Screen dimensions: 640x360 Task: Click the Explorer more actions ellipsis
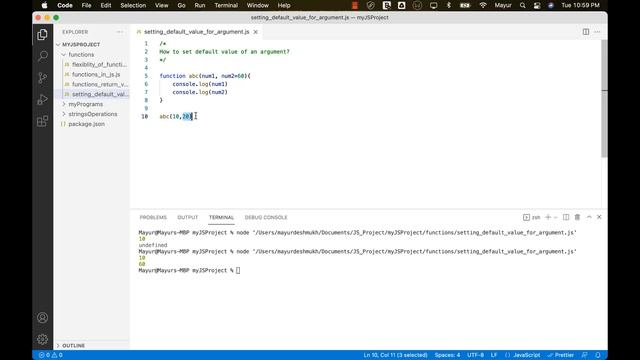click(x=120, y=32)
